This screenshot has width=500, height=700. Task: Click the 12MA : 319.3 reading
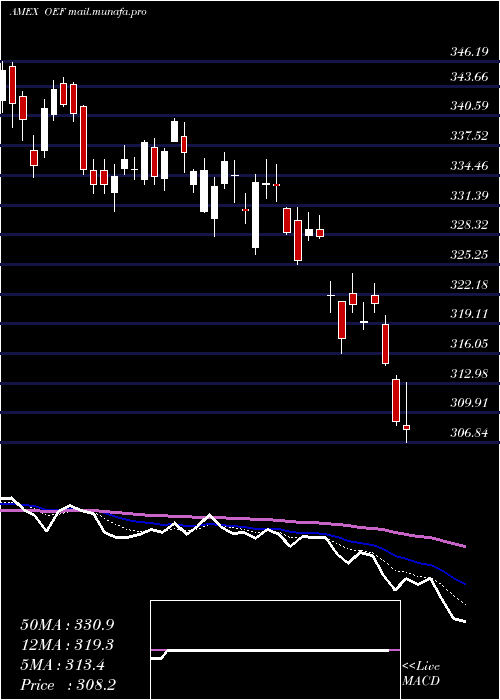tap(67, 645)
